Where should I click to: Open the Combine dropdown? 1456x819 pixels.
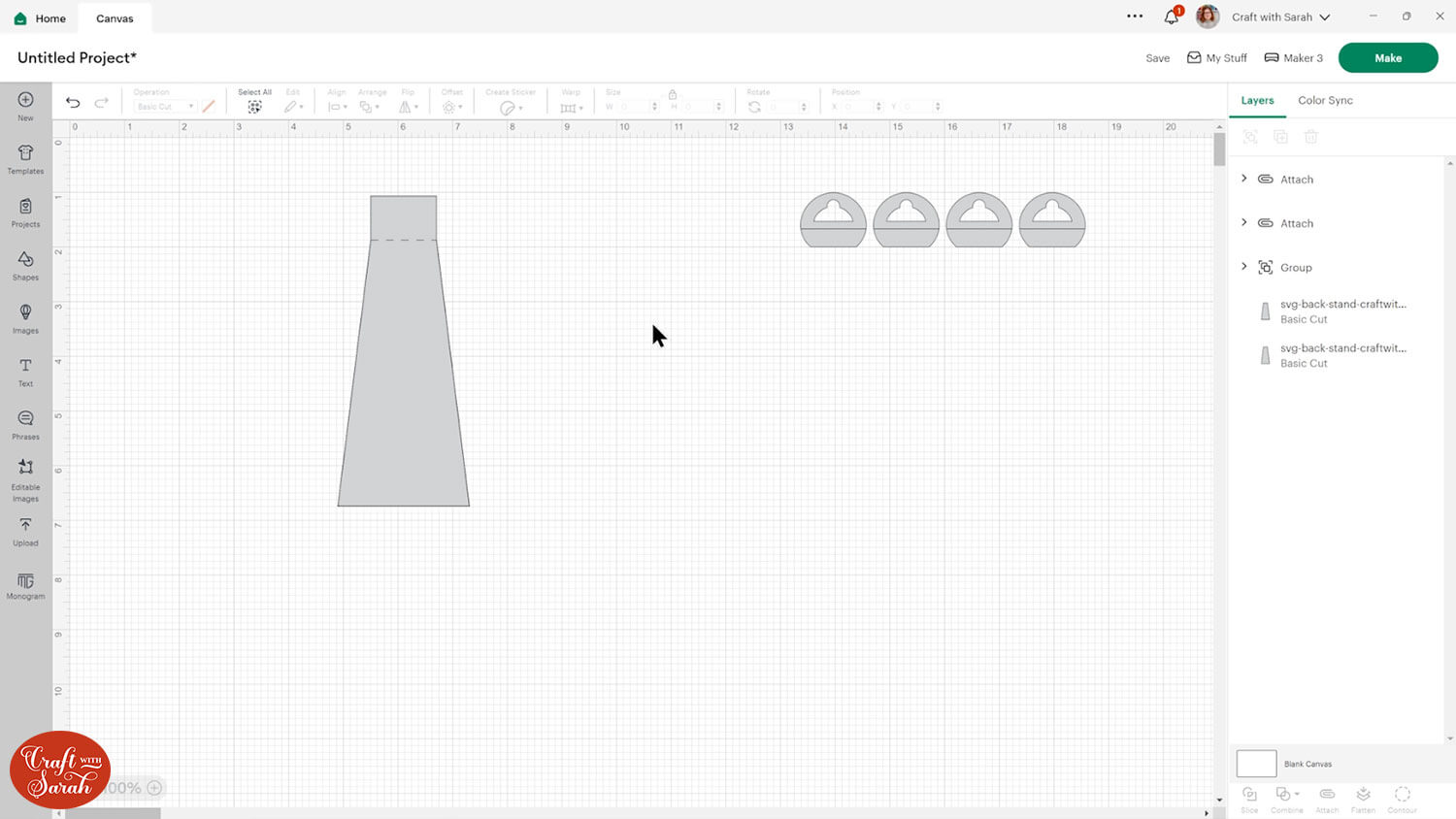(x=1287, y=798)
